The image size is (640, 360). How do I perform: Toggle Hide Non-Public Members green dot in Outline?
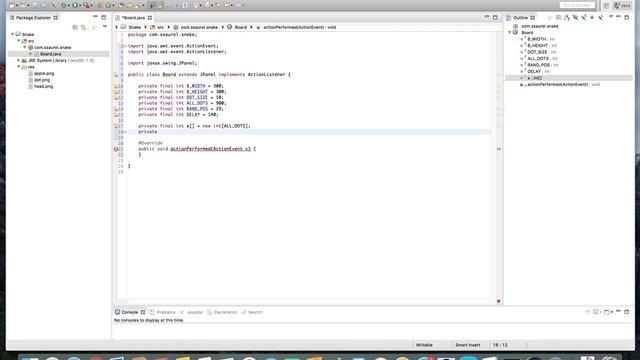pyautogui.click(x=592, y=18)
